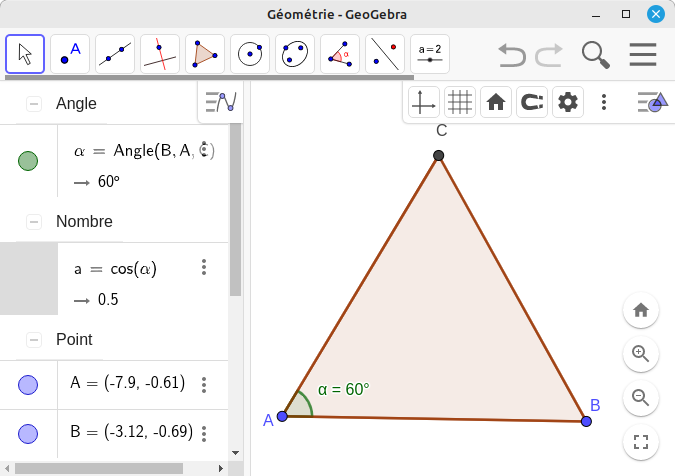Open options menu for number a
675x476 pixels.
coord(204,268)
